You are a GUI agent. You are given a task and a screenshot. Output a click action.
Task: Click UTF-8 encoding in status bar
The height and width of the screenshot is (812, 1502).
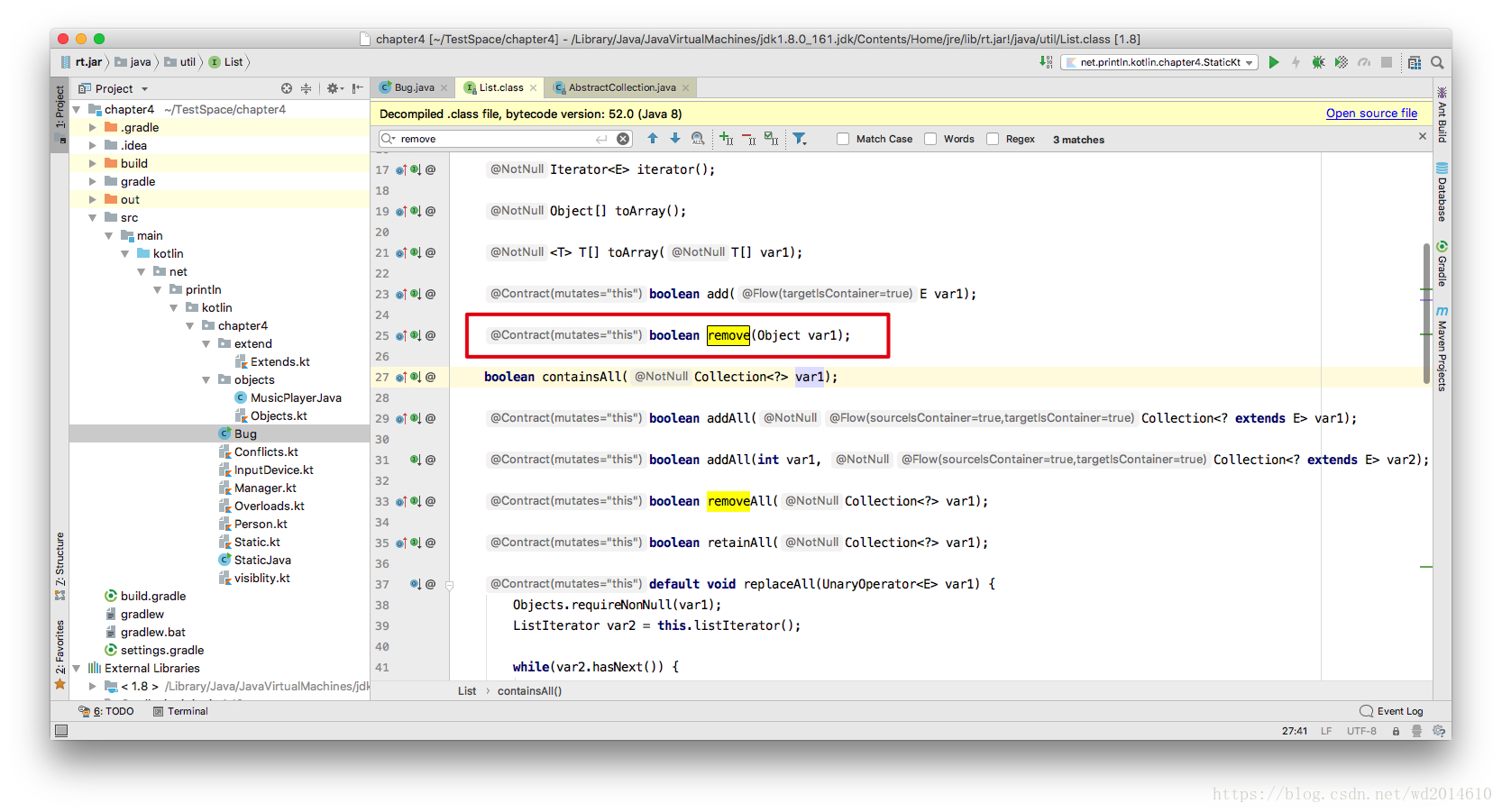pyautogui.click(x=1361, y=731)
